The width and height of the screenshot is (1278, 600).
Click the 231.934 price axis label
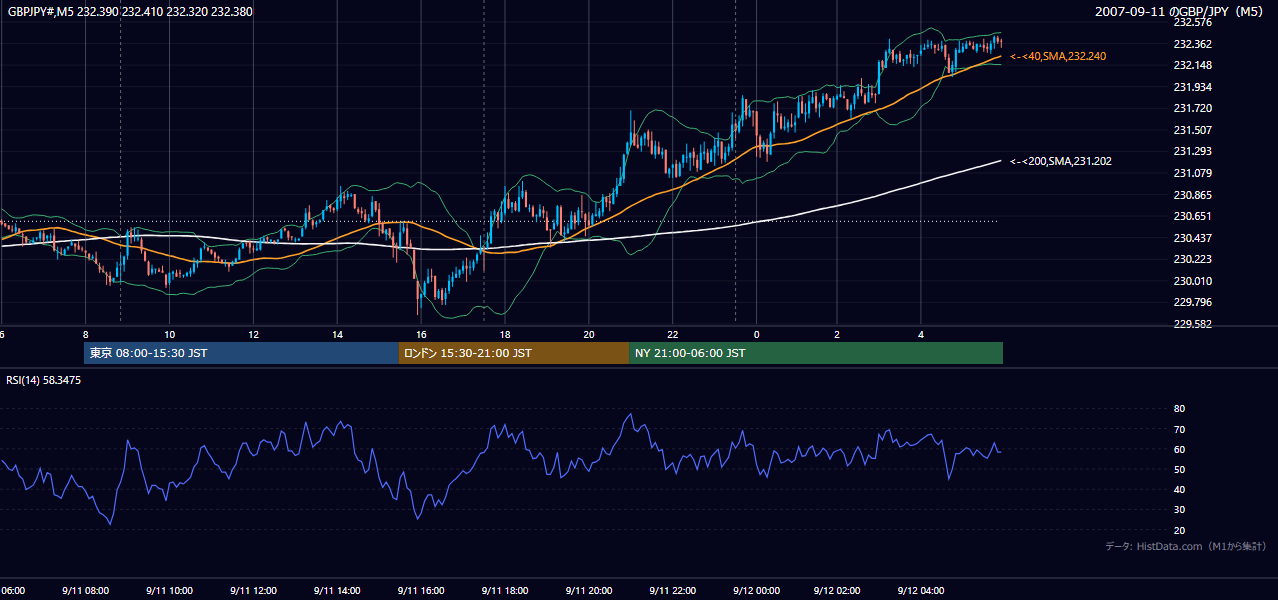point(1192,87)
